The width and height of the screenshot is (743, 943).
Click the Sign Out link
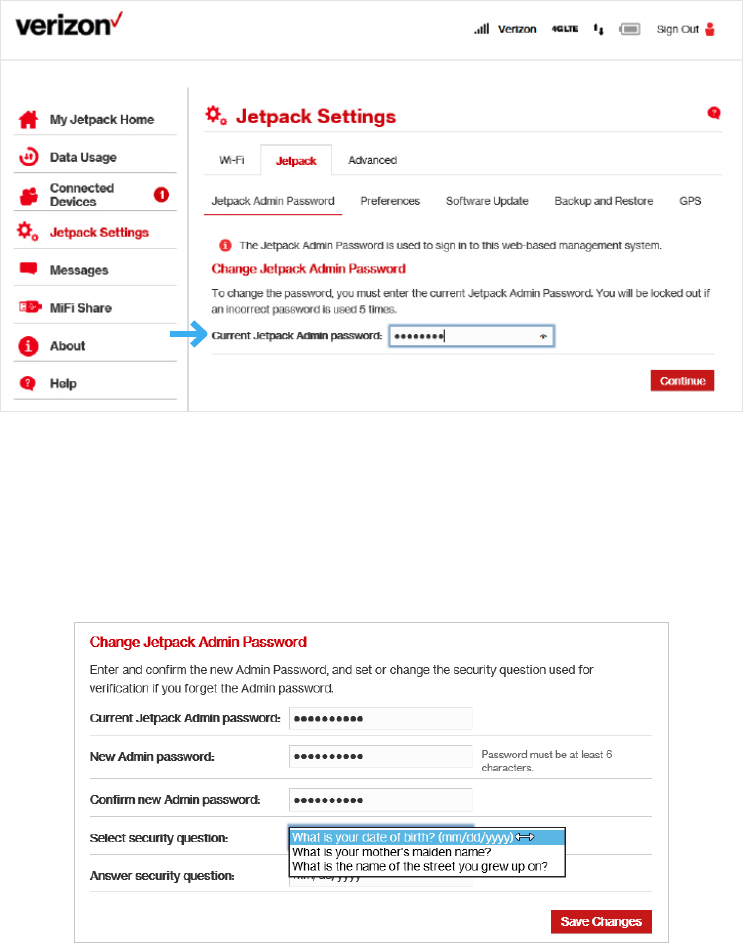tap(677, 29)
